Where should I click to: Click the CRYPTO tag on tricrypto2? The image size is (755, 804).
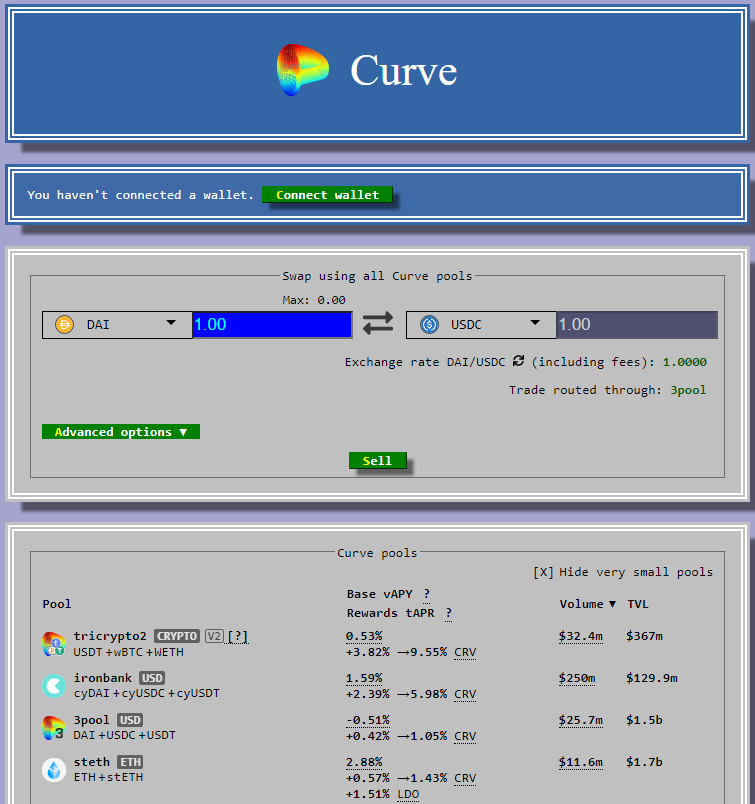(177, 636)
